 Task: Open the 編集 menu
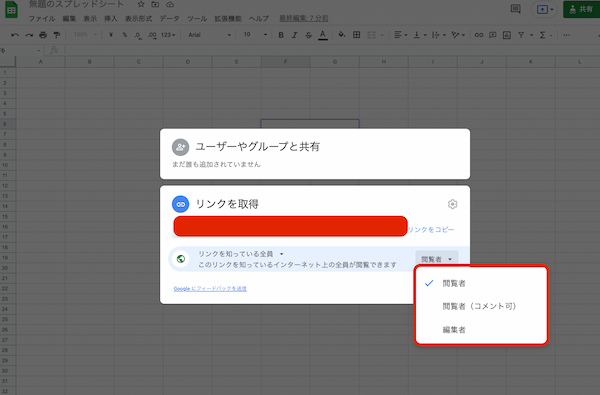(69, 18)
